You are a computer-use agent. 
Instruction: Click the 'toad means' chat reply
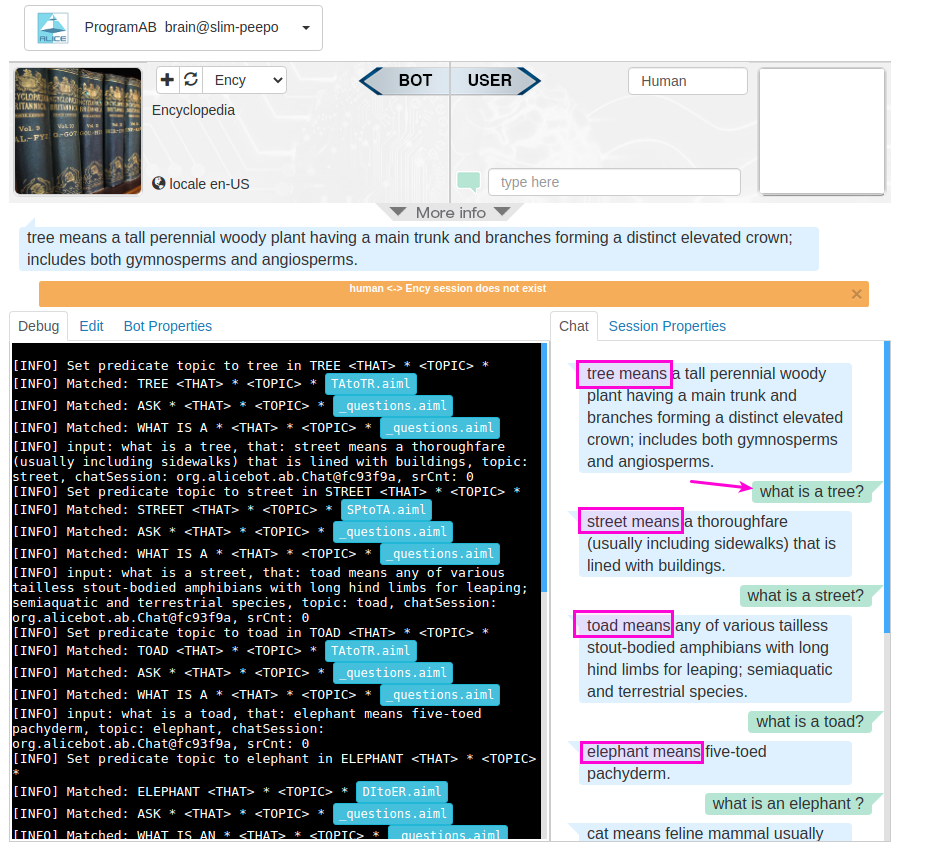tap(715, 658)
